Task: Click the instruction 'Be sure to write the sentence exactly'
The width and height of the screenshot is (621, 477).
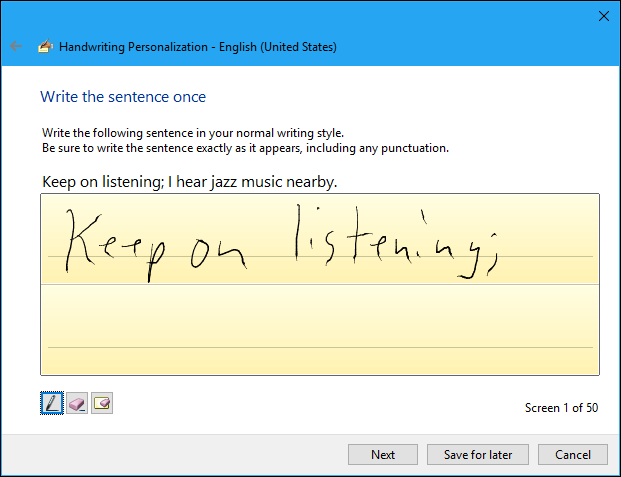Action: click(x=141, y=148)
